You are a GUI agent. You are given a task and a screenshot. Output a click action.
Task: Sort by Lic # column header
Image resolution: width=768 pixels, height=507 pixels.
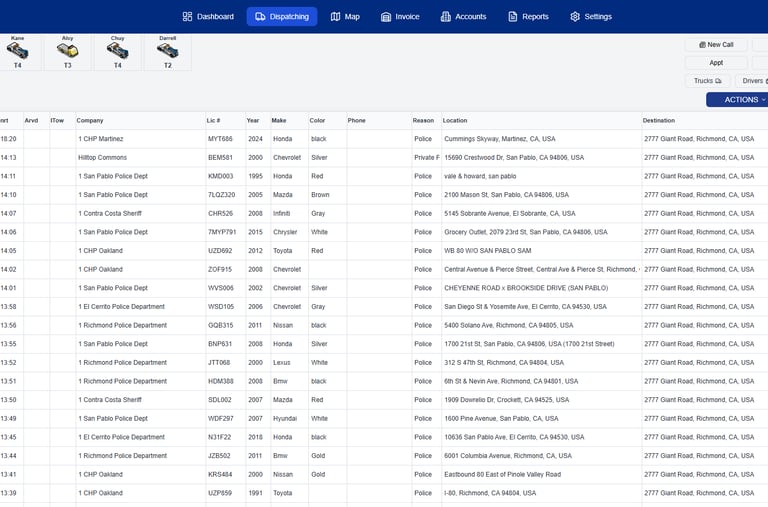point(214,121)
